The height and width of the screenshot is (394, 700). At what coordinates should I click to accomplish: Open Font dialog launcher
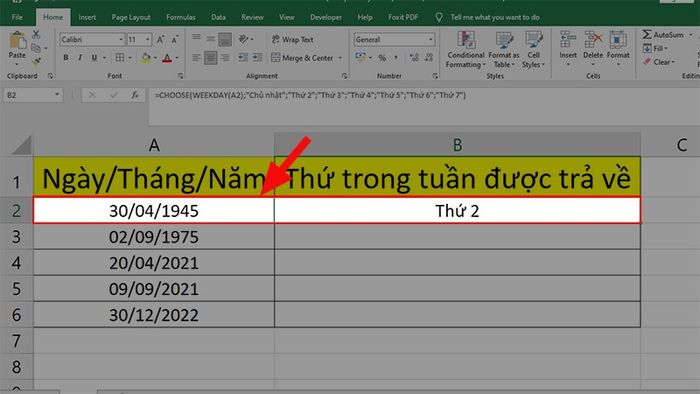pos(180,76)
